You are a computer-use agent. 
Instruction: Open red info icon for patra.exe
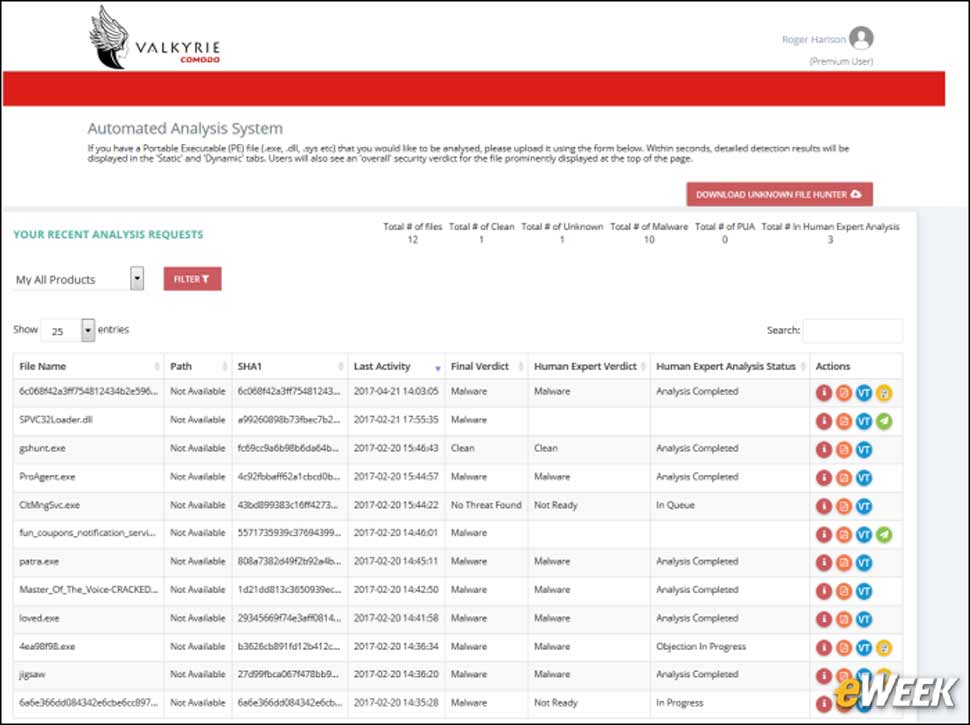[x=823, y=562]
